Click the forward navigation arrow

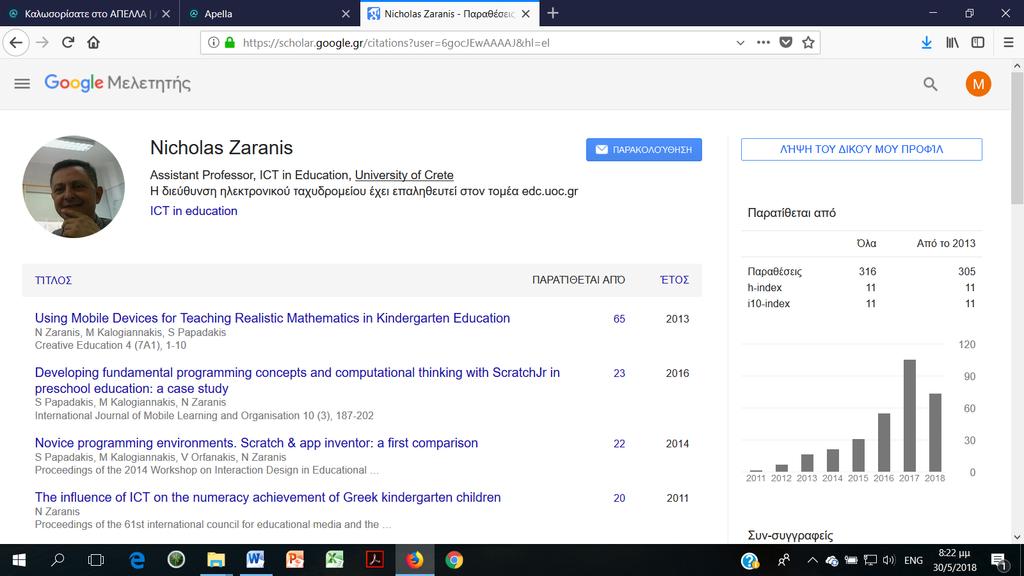coord(42,42)
